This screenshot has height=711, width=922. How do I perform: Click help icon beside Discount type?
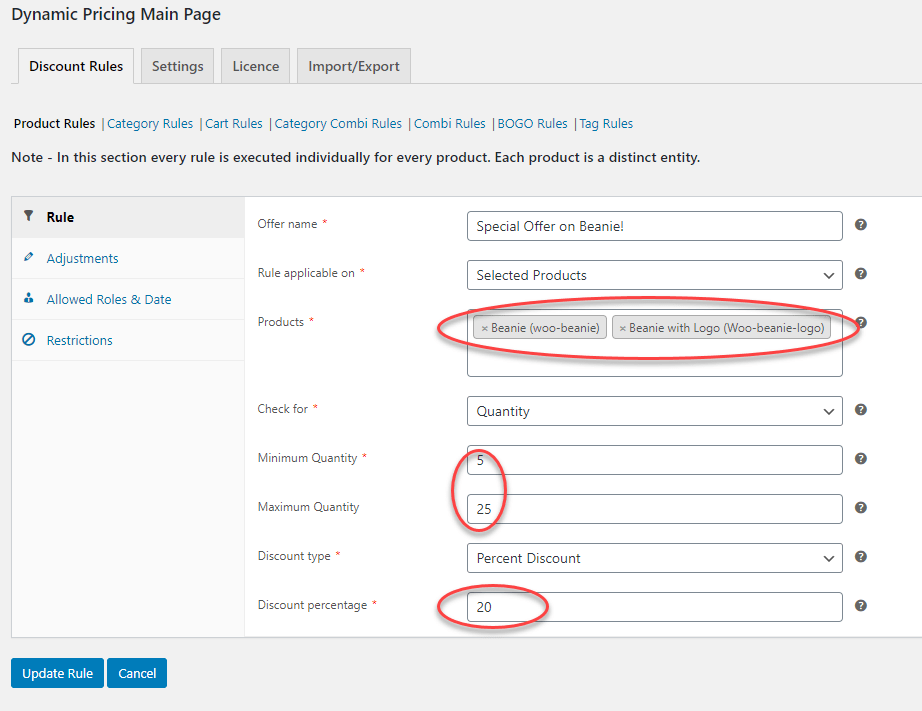[860, 557]
